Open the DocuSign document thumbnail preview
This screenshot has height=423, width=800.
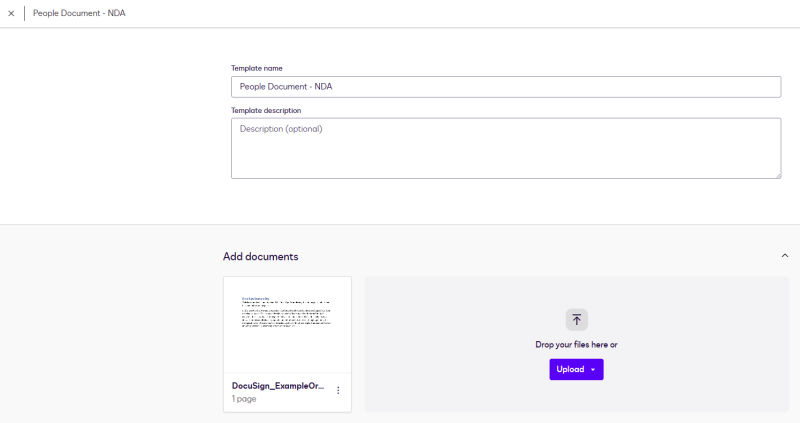pos(287,323)
